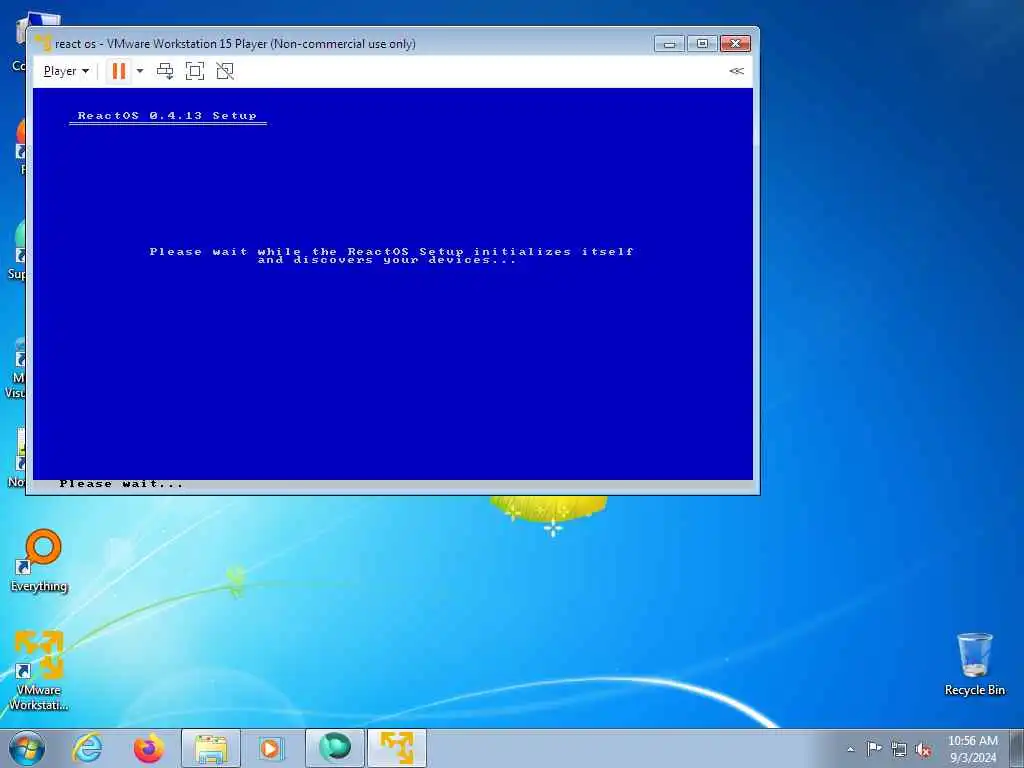
Task: Select the VMware Player taskbar button
Action: tap(397, 748)
